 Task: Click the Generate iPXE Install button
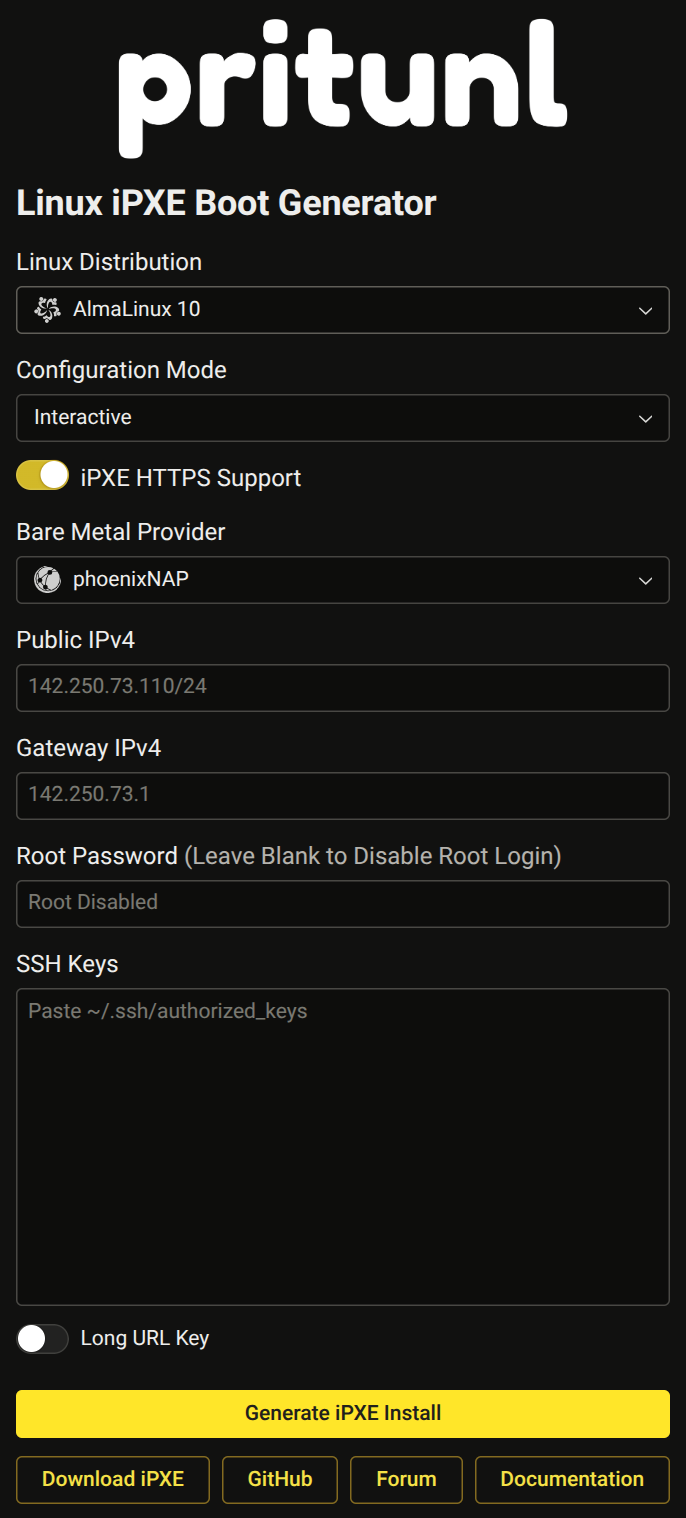click(x=343, y=1414)
